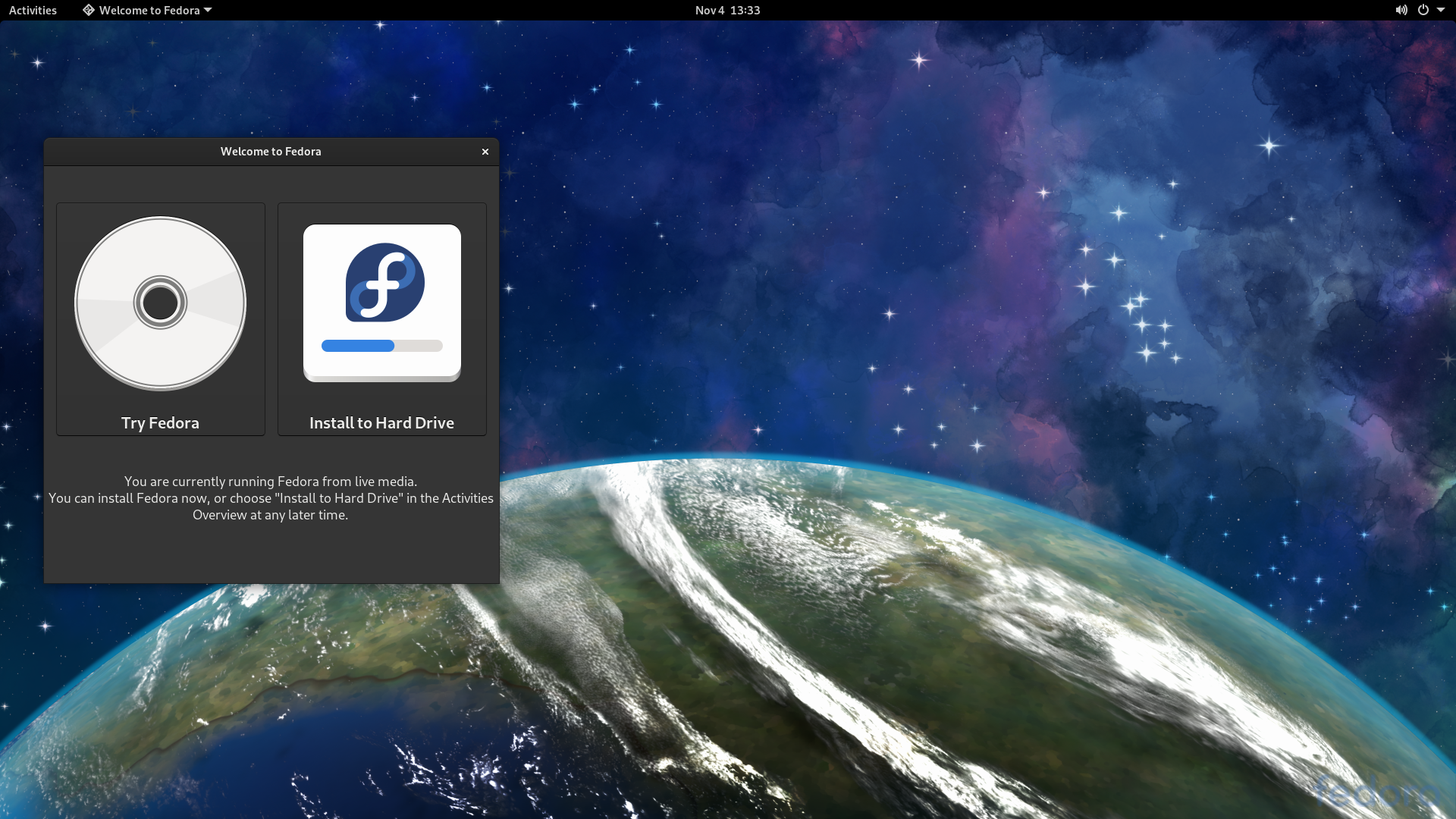Click the Welcome to Fedora title bar text
This screenshot has width=1456, height=819.
point(271,152)
